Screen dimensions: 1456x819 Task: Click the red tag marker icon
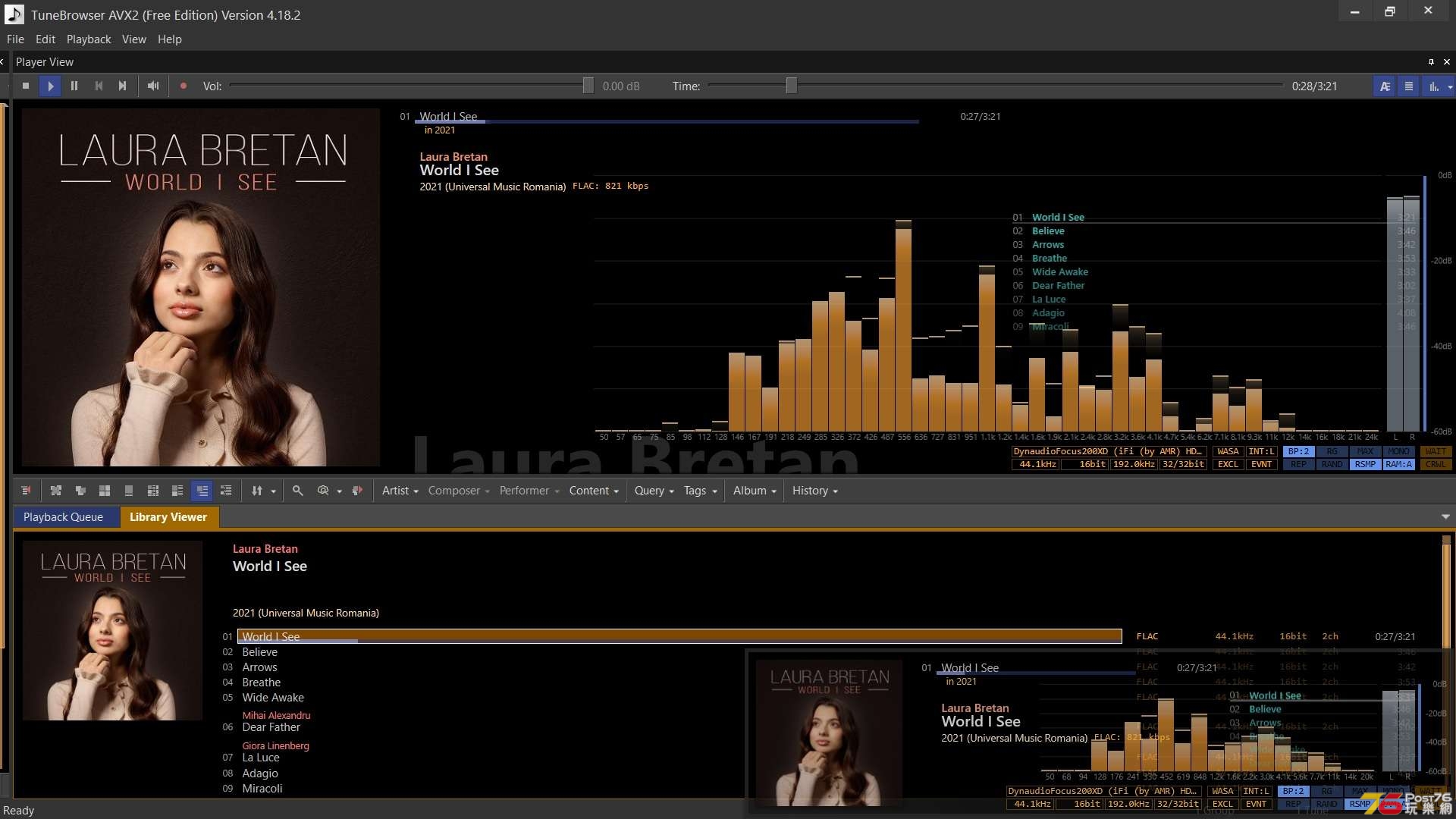pos(358,491)
